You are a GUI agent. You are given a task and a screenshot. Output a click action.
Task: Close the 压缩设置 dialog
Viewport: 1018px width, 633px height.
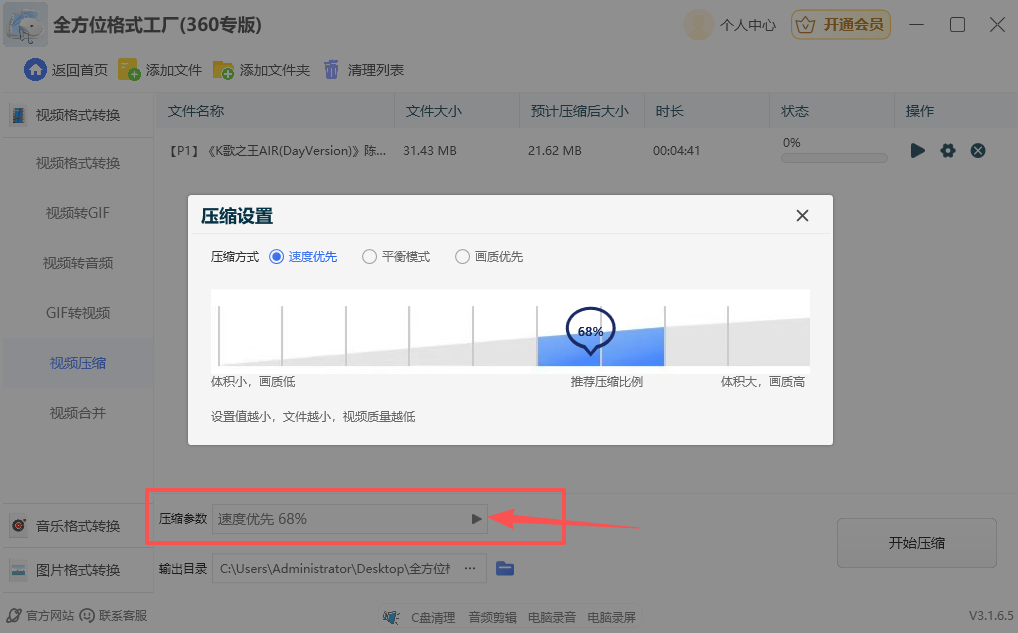[802, 215]
